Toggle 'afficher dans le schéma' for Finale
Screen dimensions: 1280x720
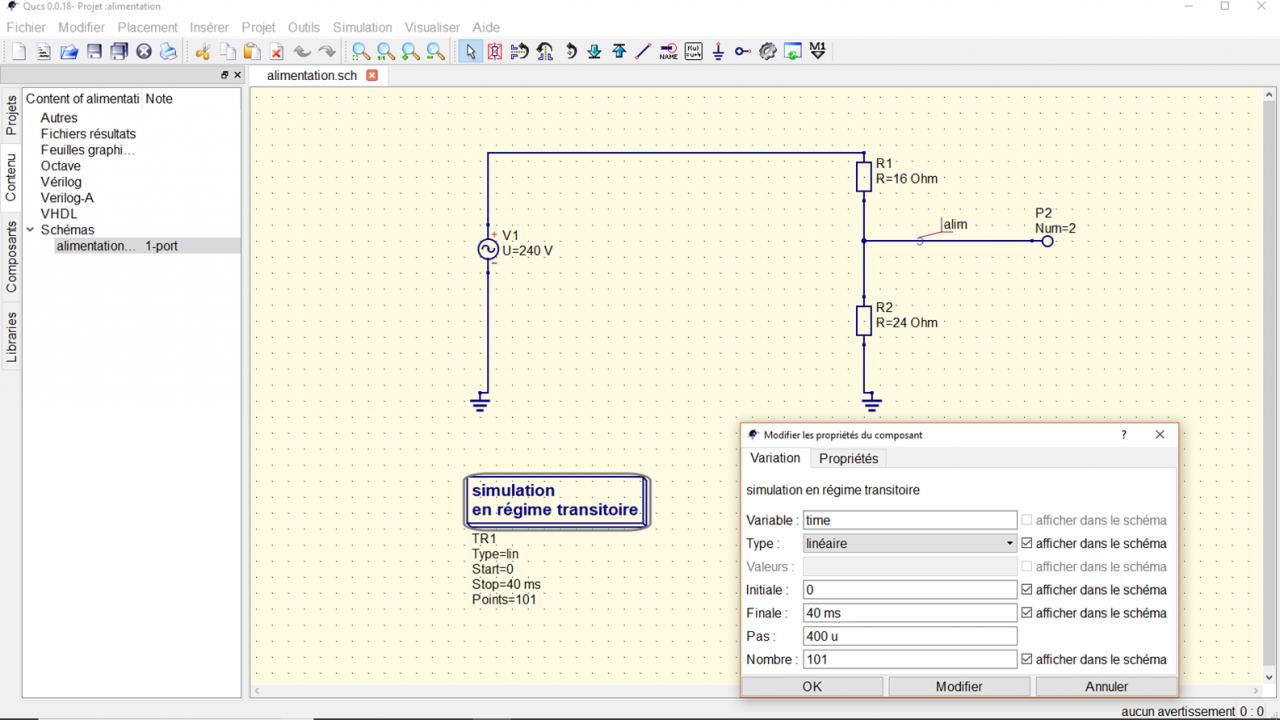pos(1026,613)
